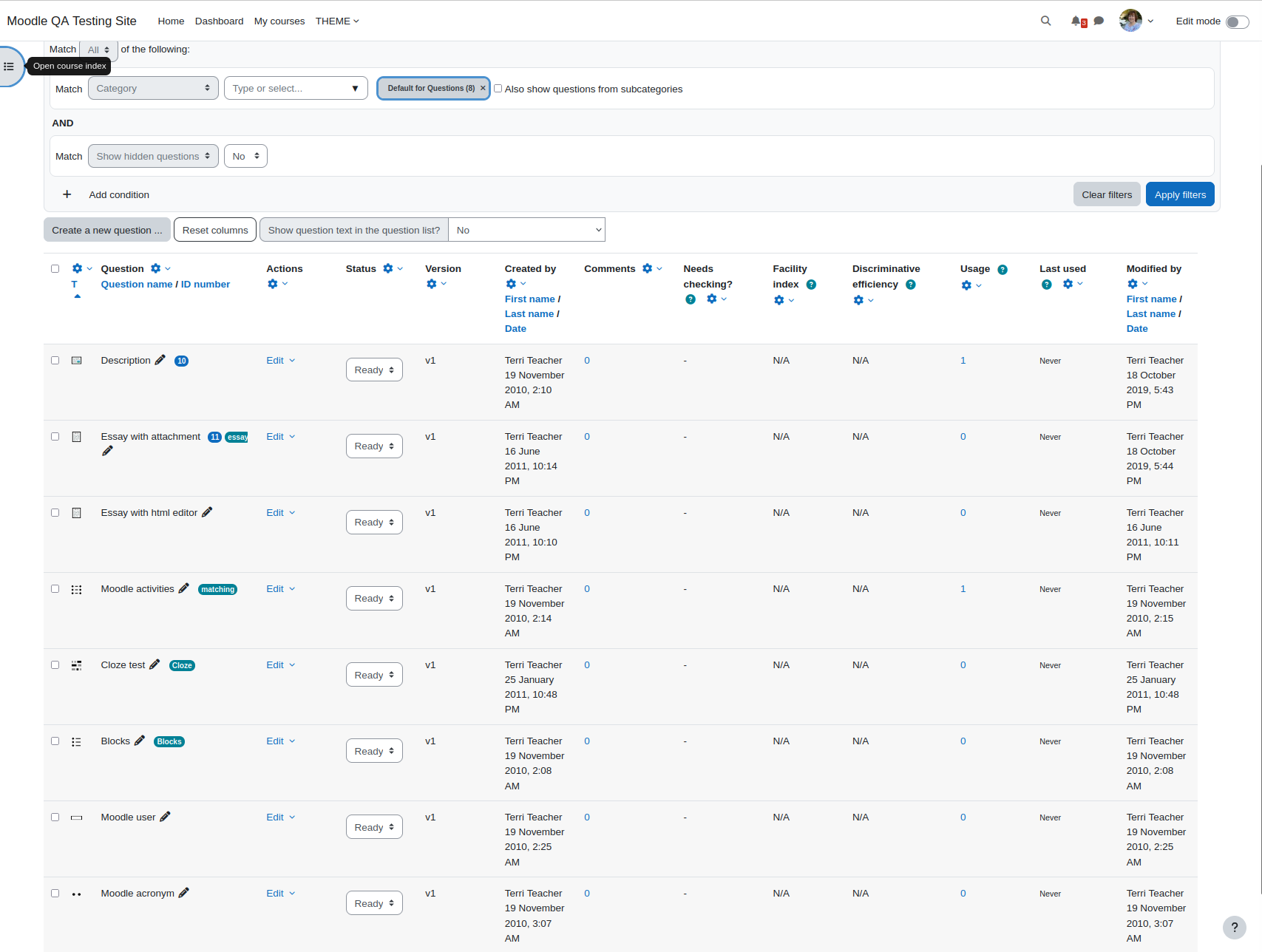Click Create a new question button
Image resolution: width=1262 pixels, height=952 pixels.
coord(107,230)
